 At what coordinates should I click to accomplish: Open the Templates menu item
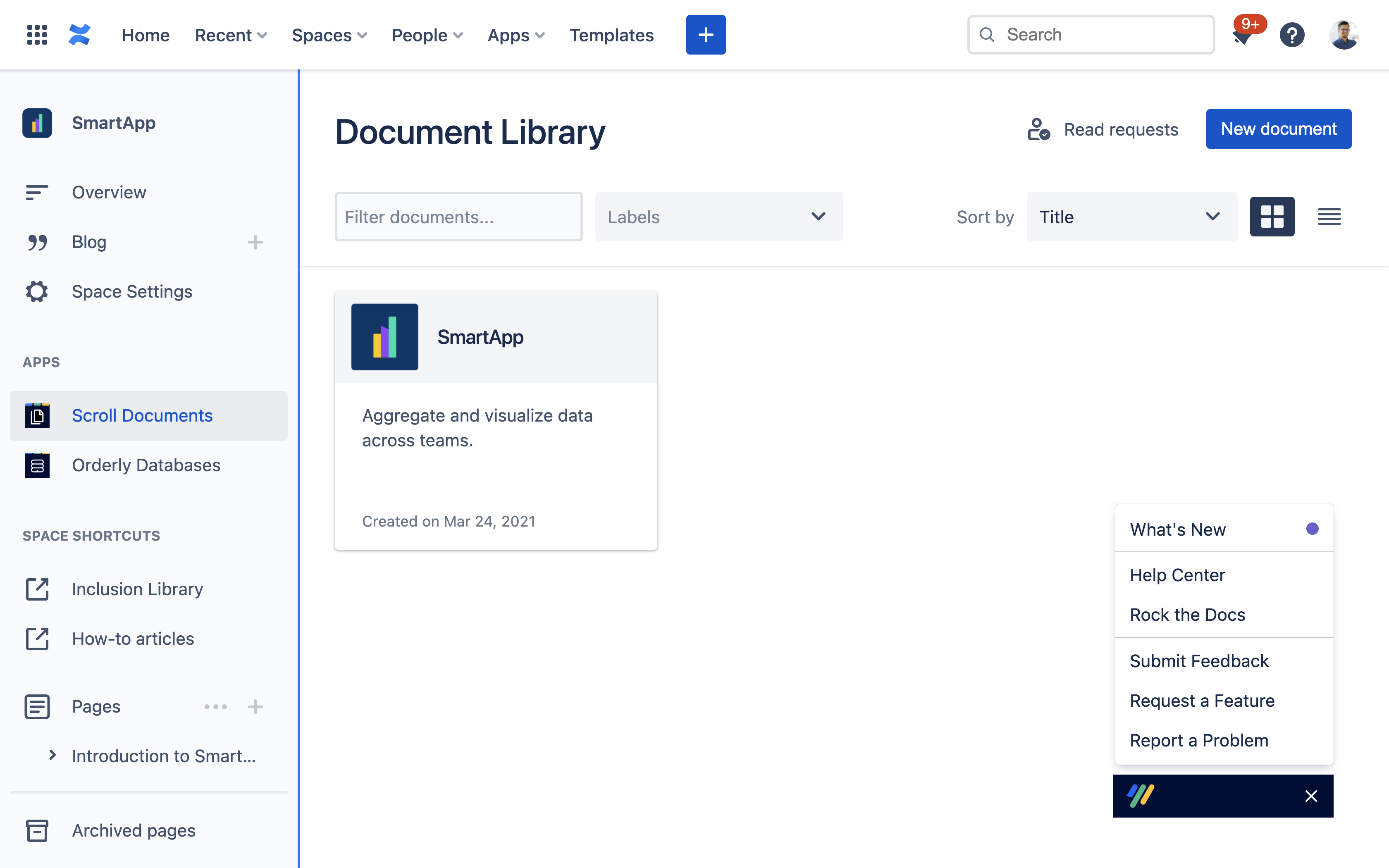[611, 34]
